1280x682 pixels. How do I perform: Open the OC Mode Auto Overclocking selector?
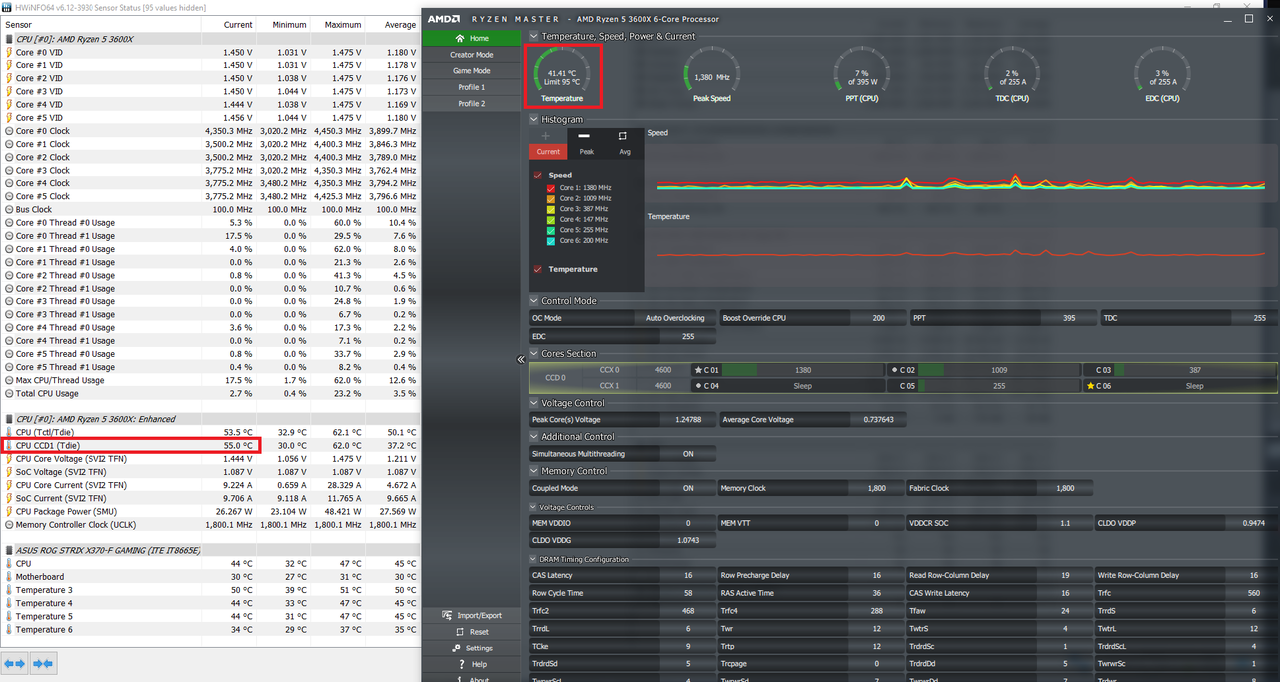(675, 318)
